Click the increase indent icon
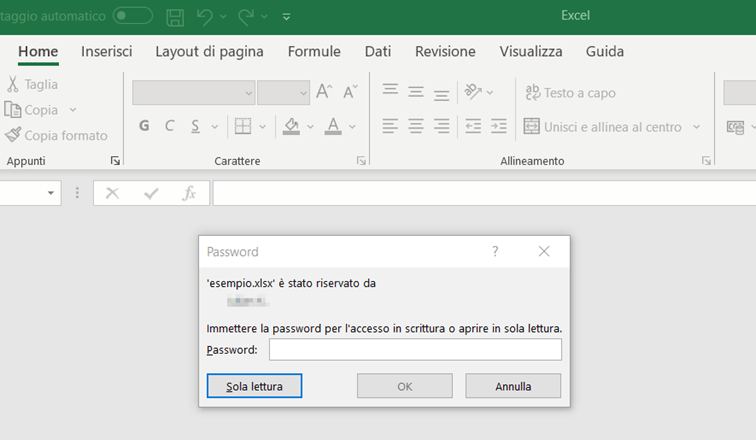This screenshot has width=756, height=440. [499, 126]
